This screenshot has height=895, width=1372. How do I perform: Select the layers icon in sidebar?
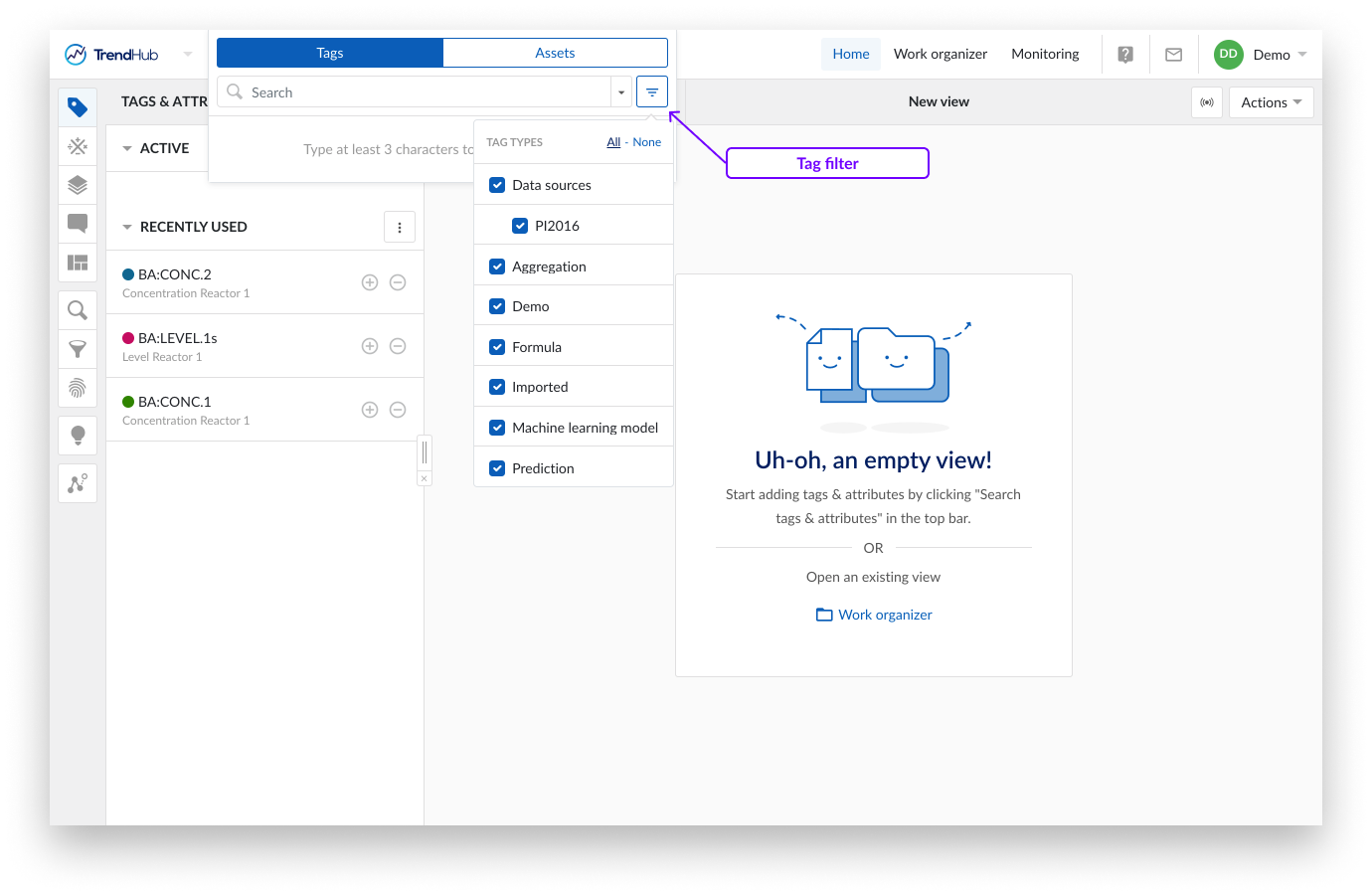coord(78,185)
